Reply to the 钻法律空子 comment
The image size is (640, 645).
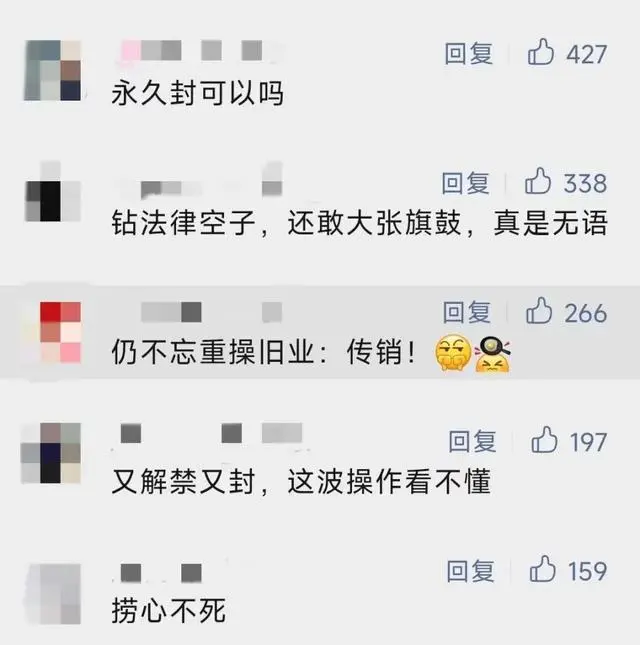pyautogui.click(x=466, y=183)
